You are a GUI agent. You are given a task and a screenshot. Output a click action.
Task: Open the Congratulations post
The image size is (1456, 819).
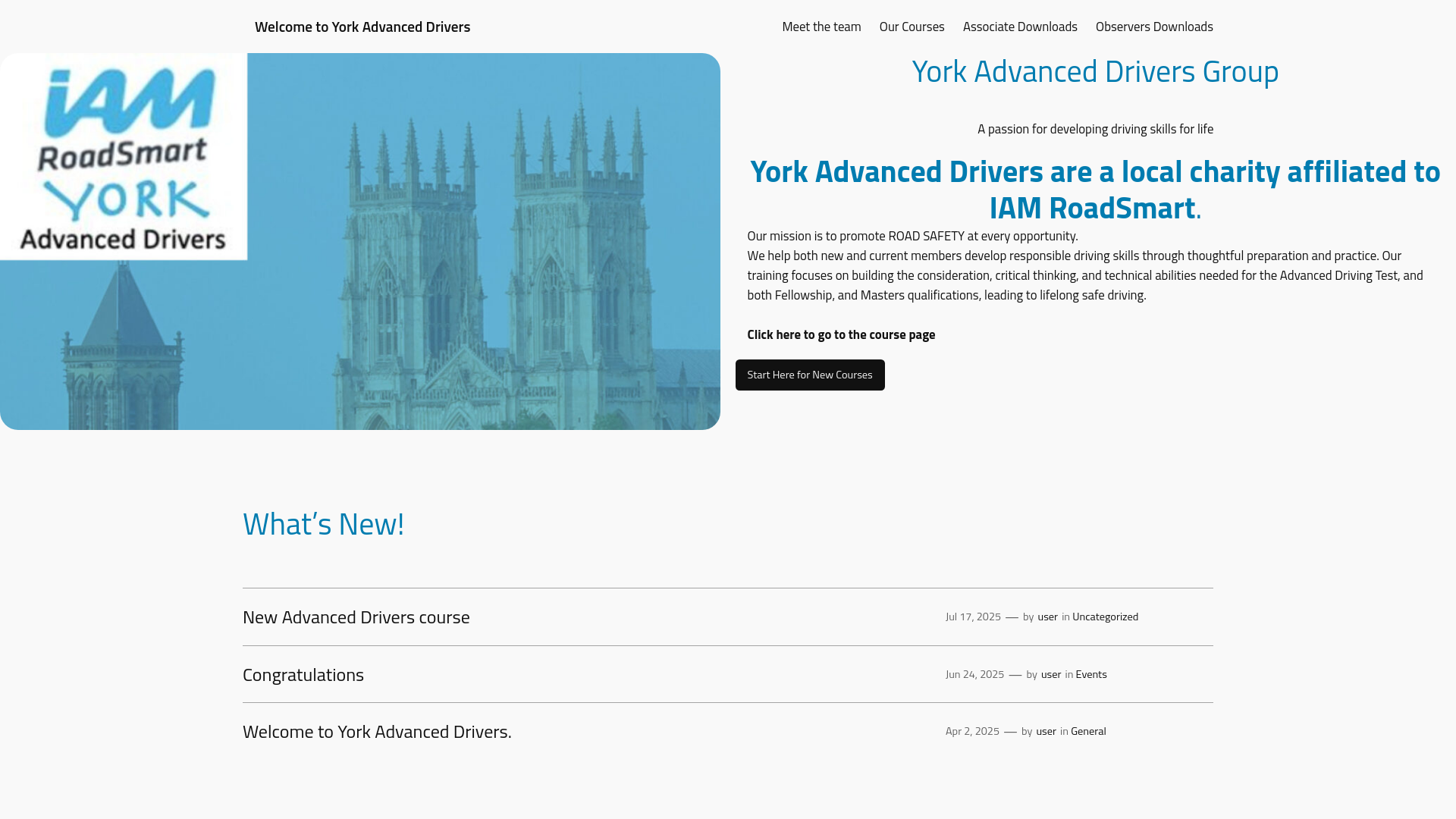coord(303,674)
